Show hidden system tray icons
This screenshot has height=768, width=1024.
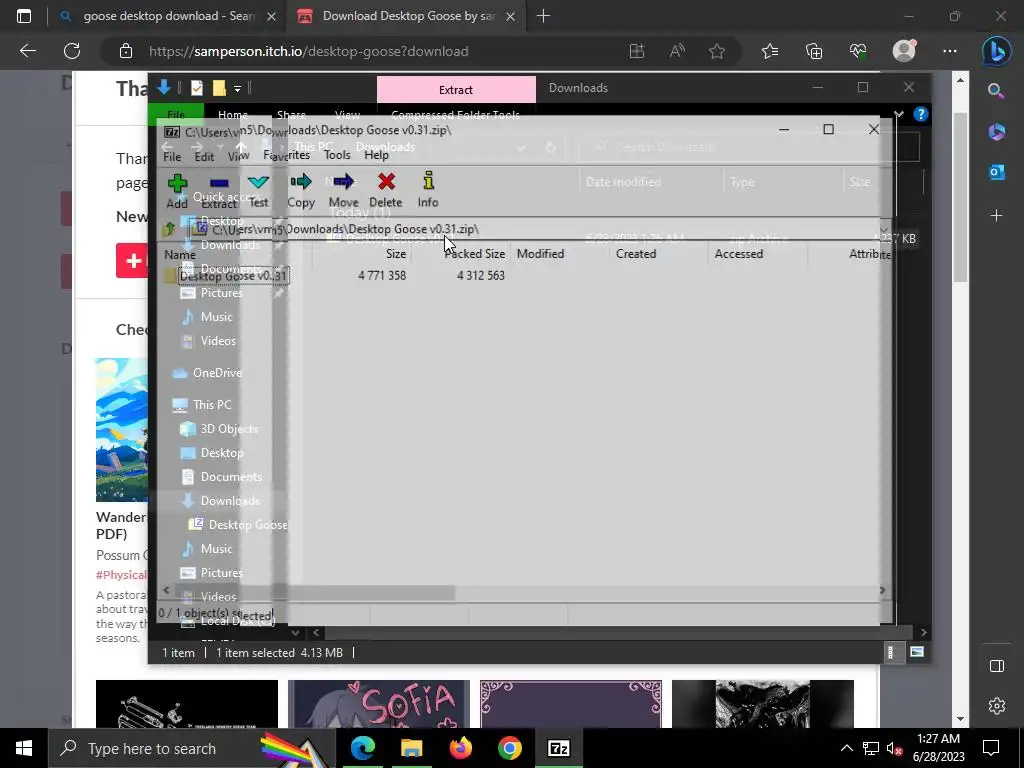tap(846, 748)
